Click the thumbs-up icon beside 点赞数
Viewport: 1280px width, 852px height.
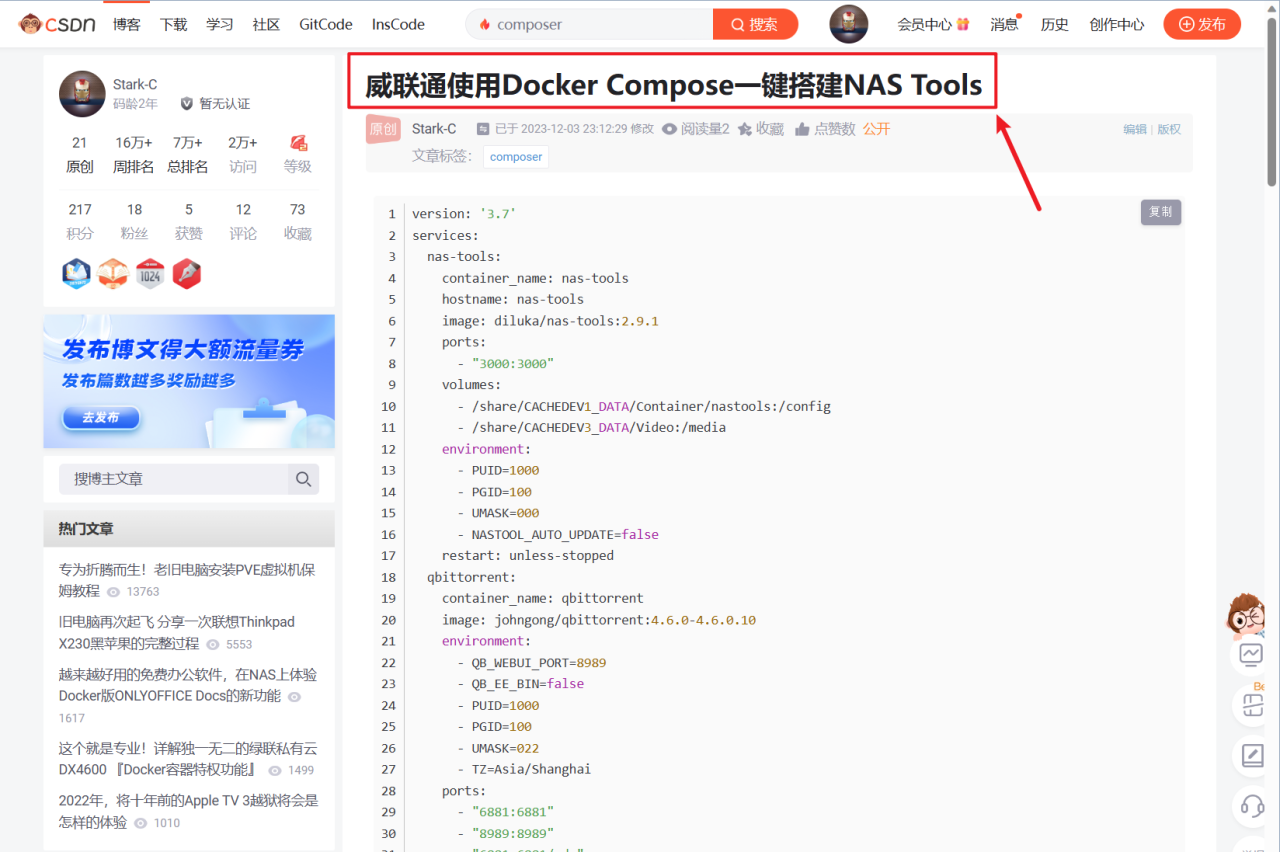tap(803, 129)
